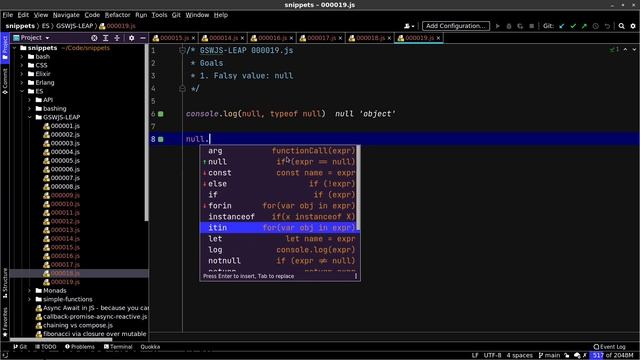This screenshot has height=360, width=640.
Task: Click the Git Push green arrow icon
Action: point(584,26)
